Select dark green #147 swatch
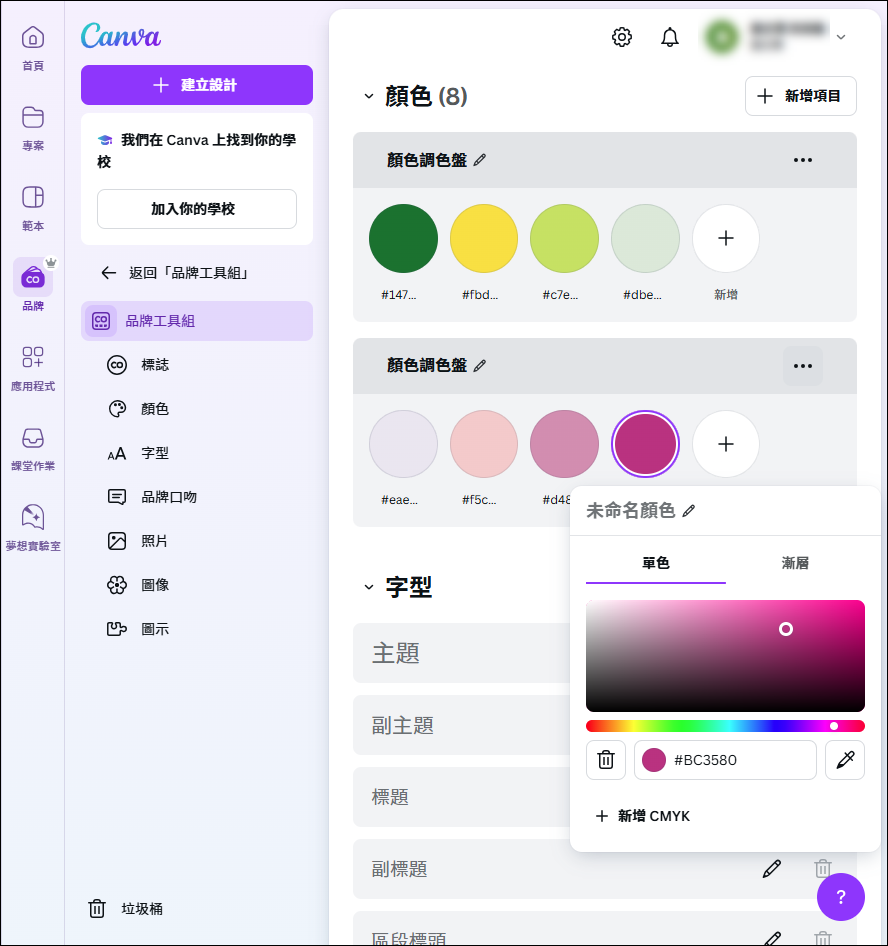The height and width of the screenshot is (946, 888). pos(403,238)
